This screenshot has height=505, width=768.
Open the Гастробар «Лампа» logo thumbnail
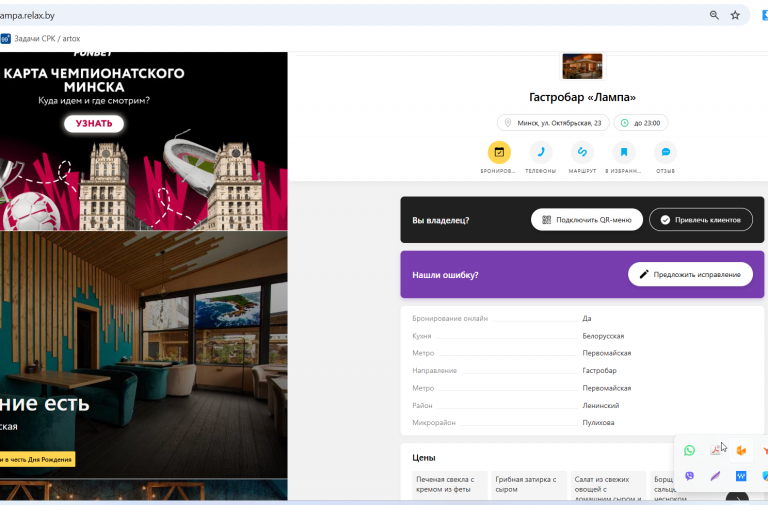[x=582, y=66]
